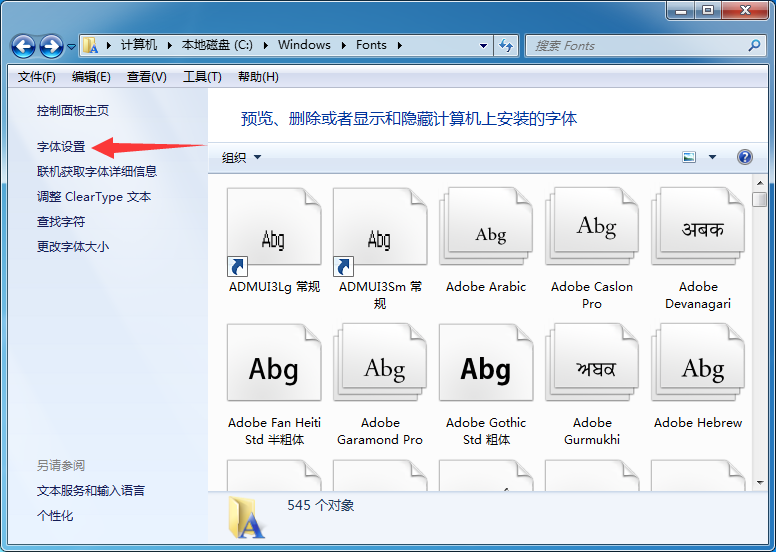Click the 545 个对象 status text
This screenshot has width=776, height=552.
pos(321,505)
